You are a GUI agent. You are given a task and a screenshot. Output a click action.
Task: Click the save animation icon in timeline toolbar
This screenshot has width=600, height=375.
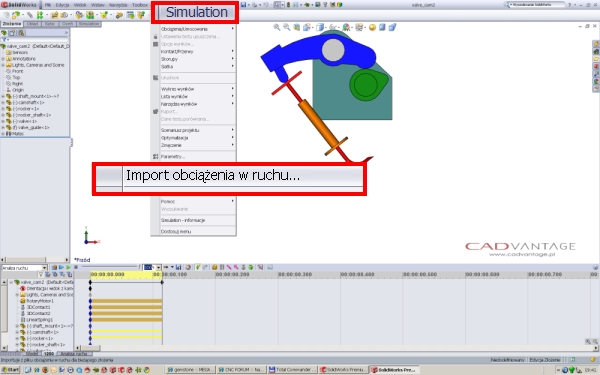pyautogui.click(x=178, y=267)
